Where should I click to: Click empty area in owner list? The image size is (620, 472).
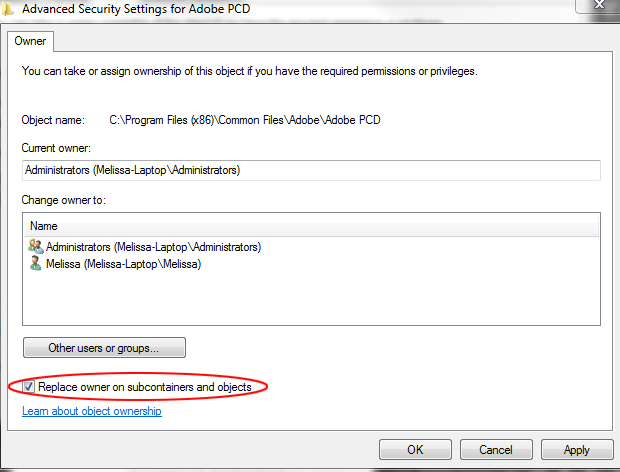(310, 300)
